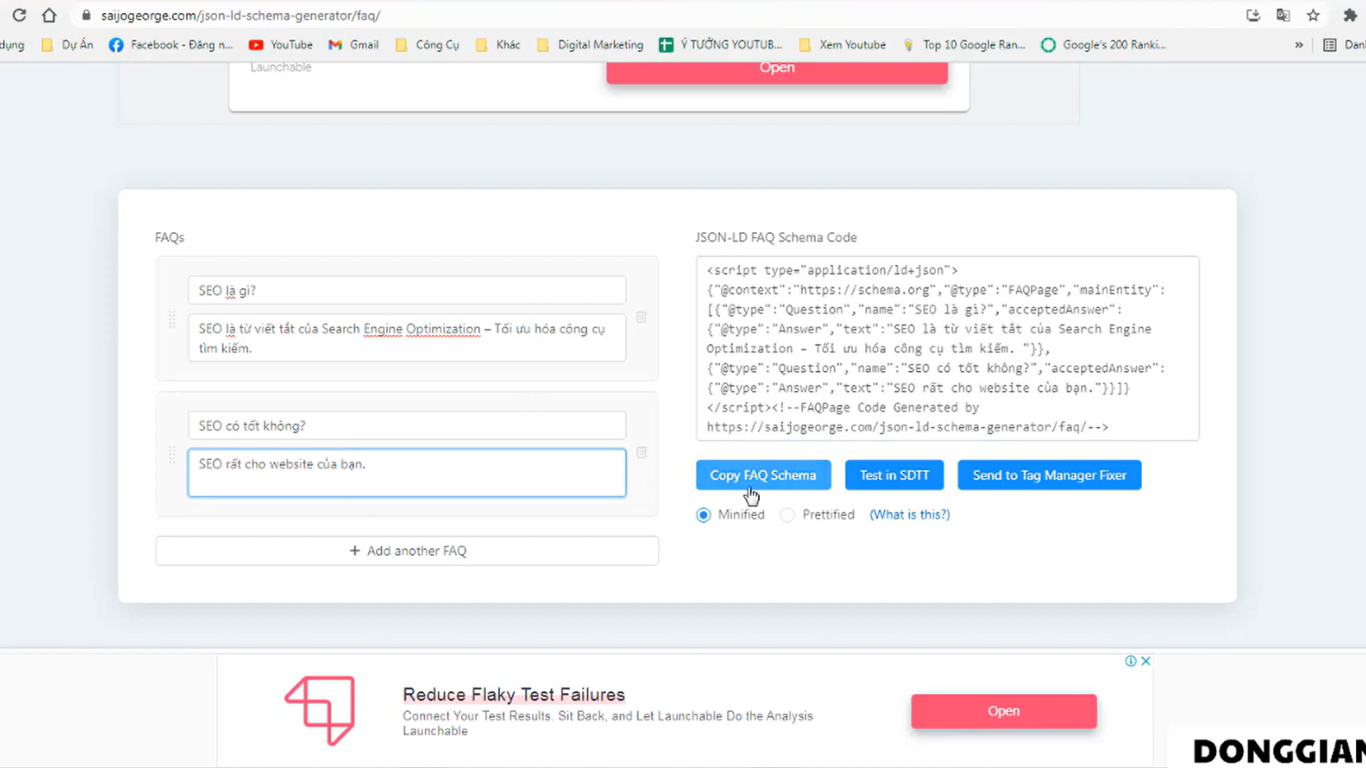Grab the drag handle of the second FAQ

171,455
